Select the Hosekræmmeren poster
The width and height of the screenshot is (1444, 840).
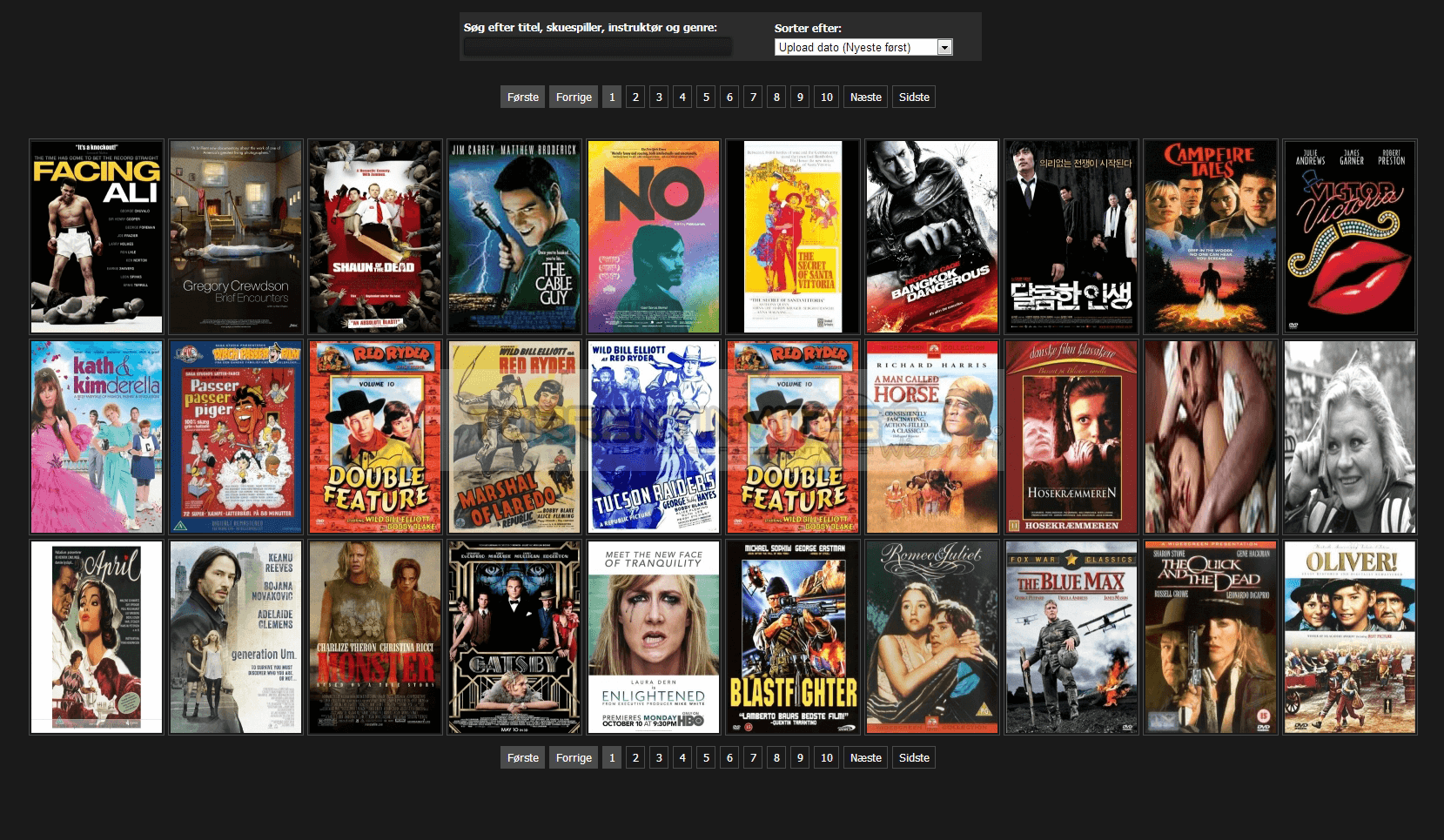[1071, 437]
